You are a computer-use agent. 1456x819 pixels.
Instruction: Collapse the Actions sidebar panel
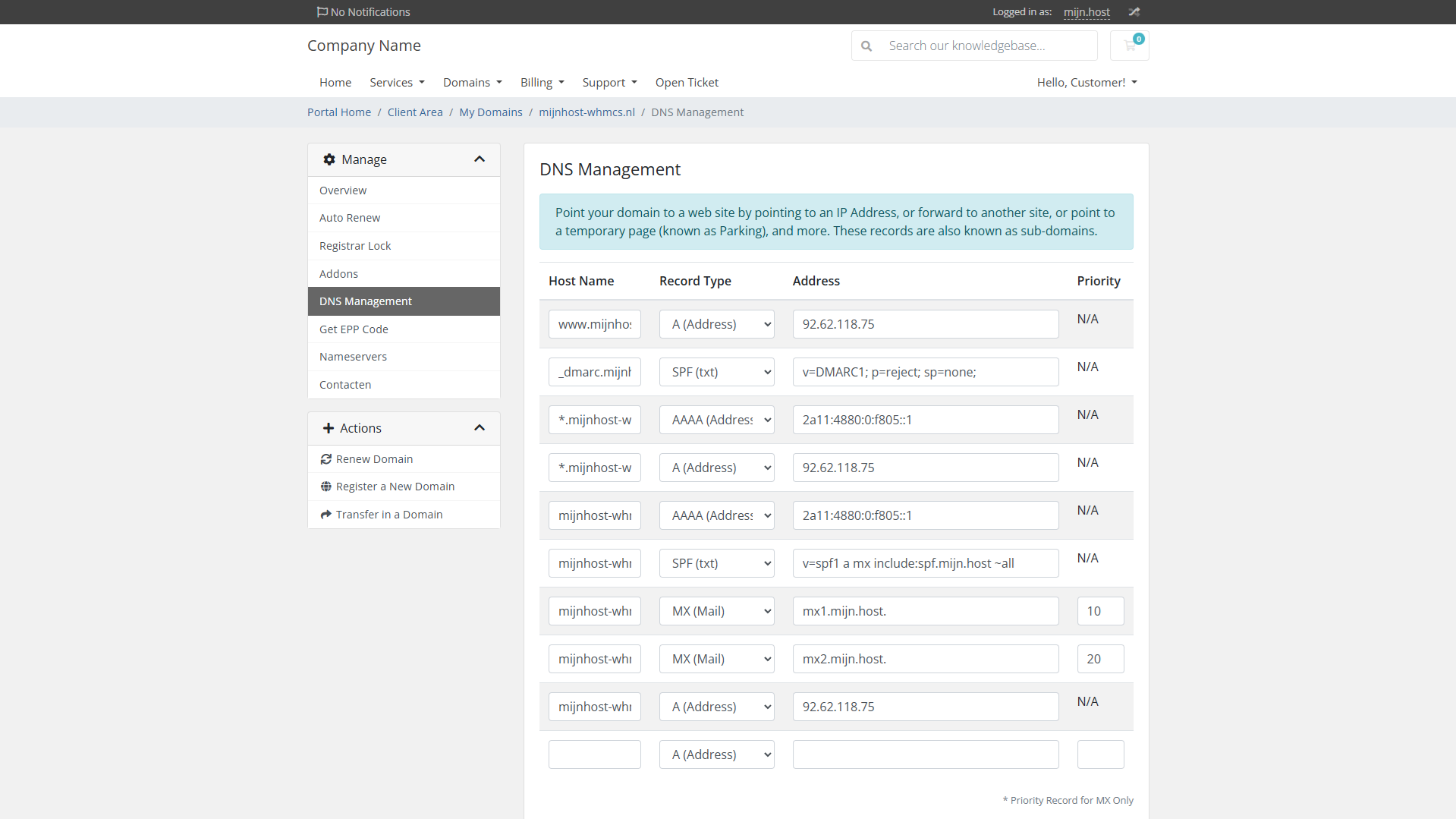480,428
